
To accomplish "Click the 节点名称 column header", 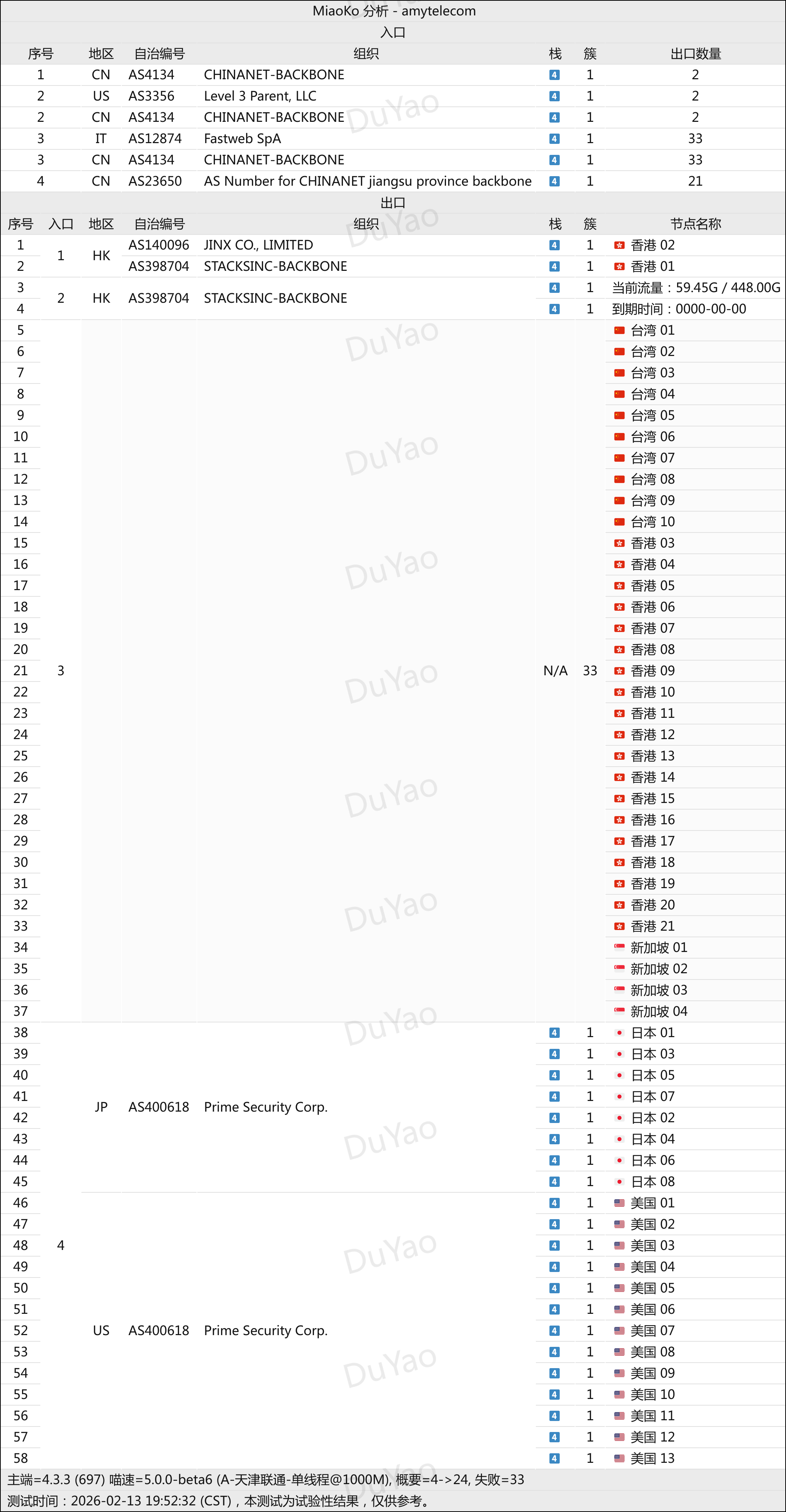I will (x=695, y=223).
